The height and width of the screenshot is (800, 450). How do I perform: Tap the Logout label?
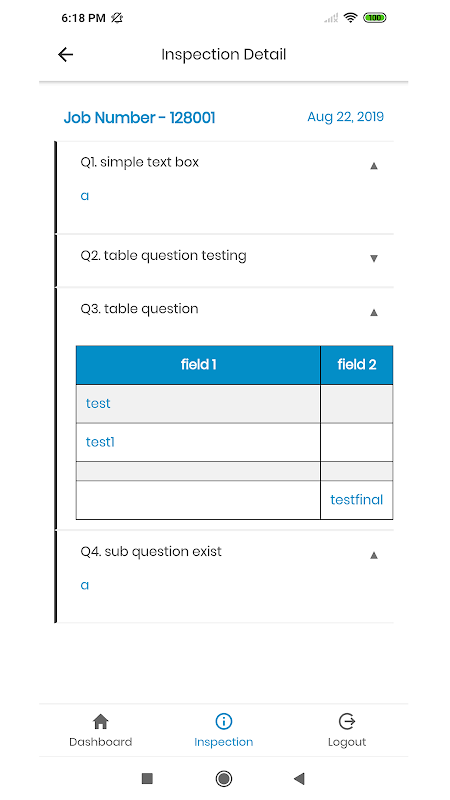click(x=347, y=742)
